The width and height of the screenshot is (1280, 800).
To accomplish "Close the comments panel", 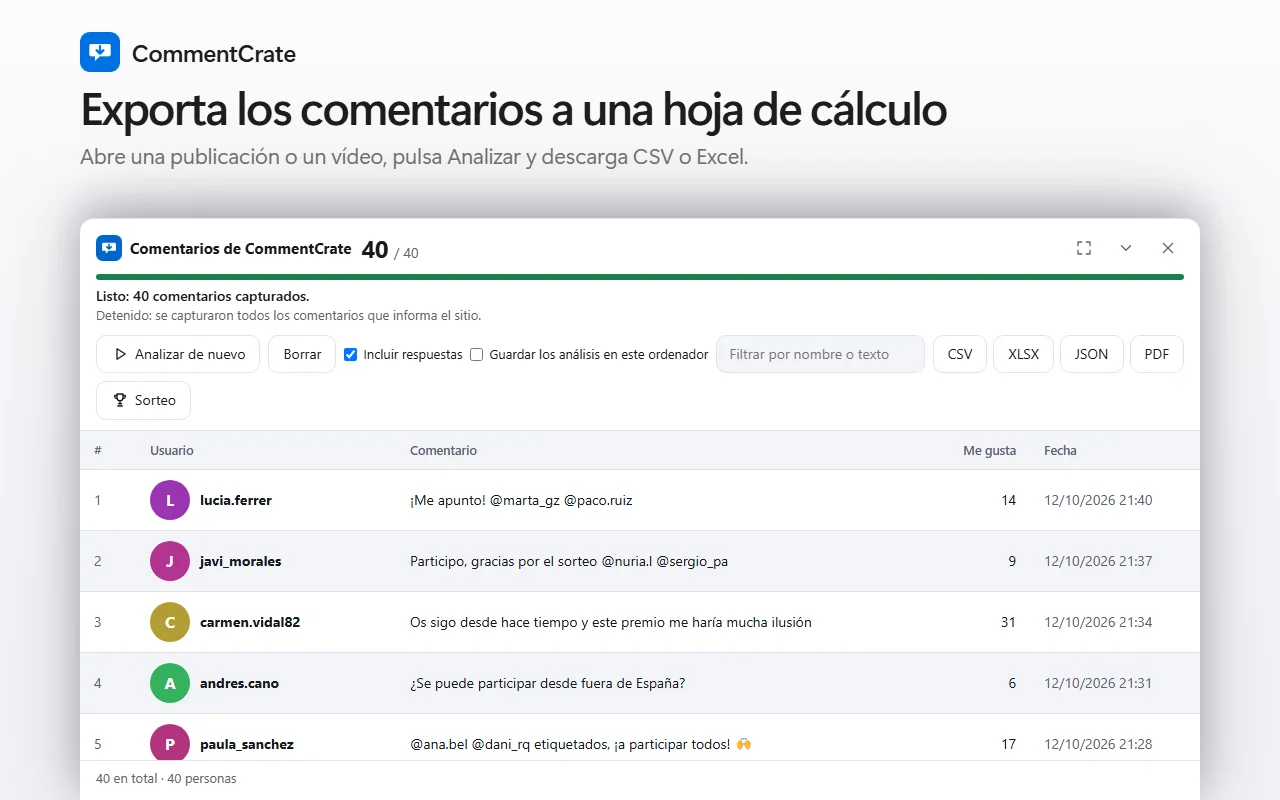I will [1168, 248].
